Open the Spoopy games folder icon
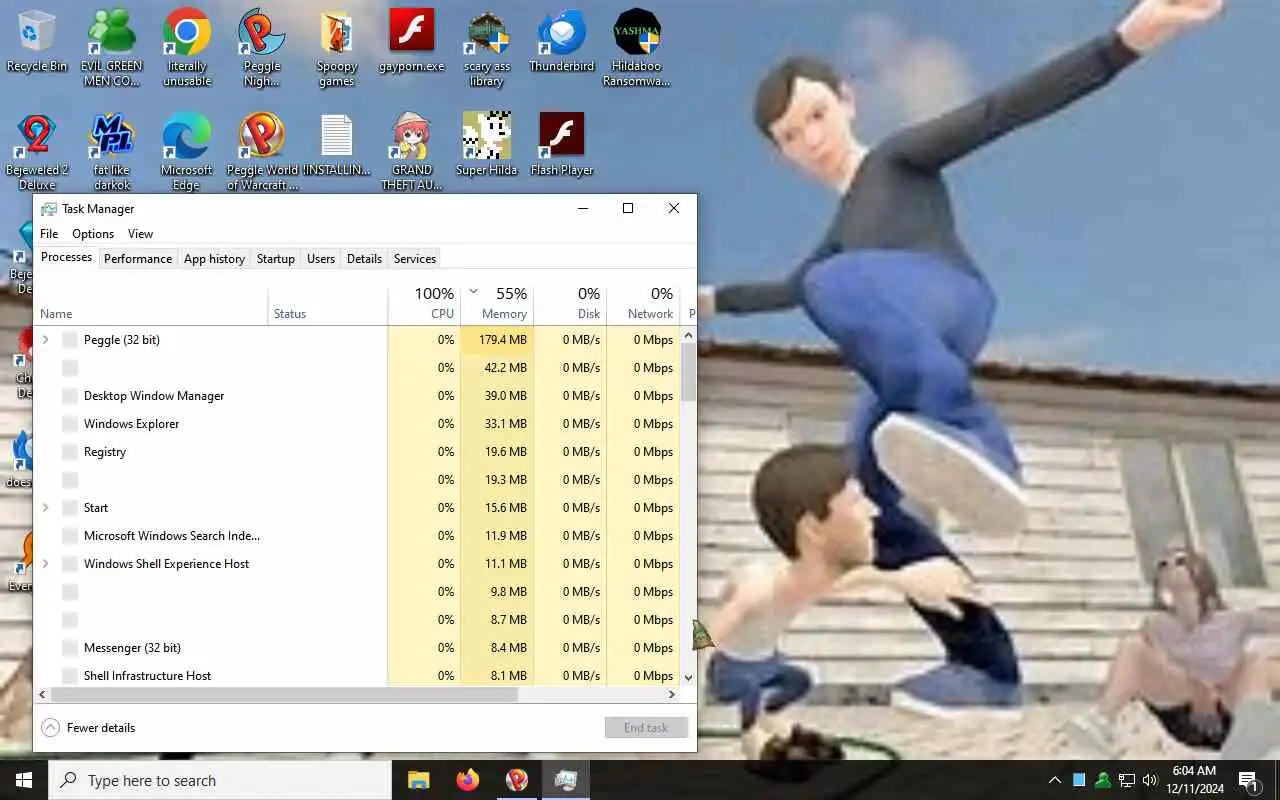Screen dimensions: 1280x800 337,47
